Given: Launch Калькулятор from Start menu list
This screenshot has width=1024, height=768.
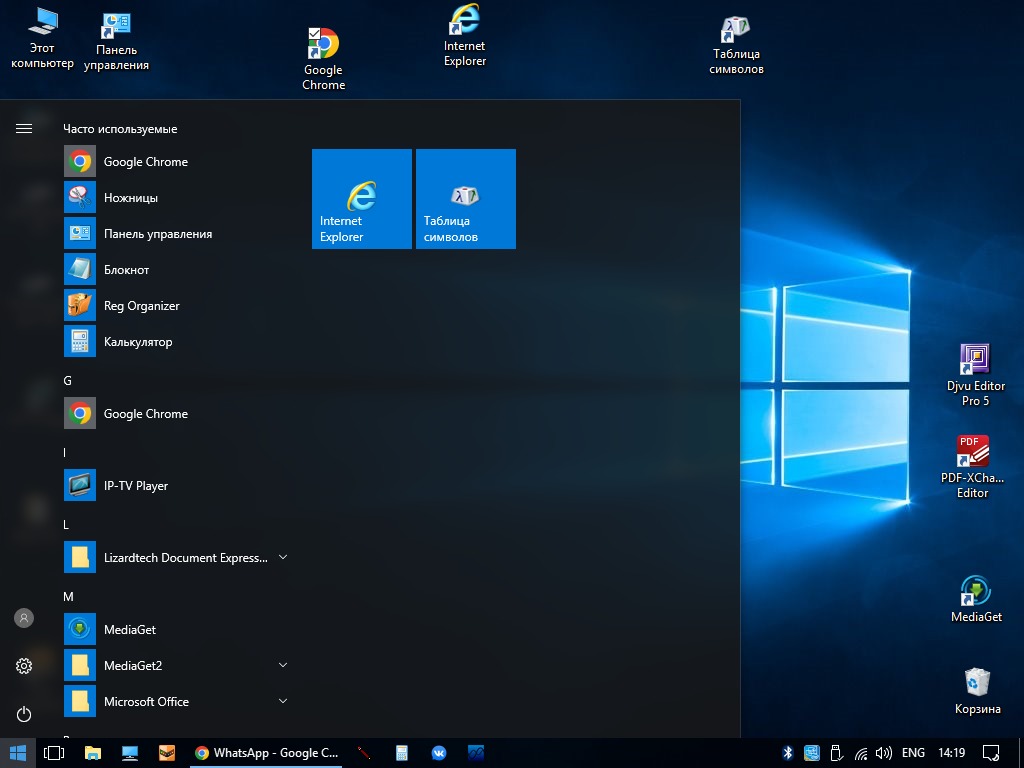Looking at the screenshot, I should 176,342.
